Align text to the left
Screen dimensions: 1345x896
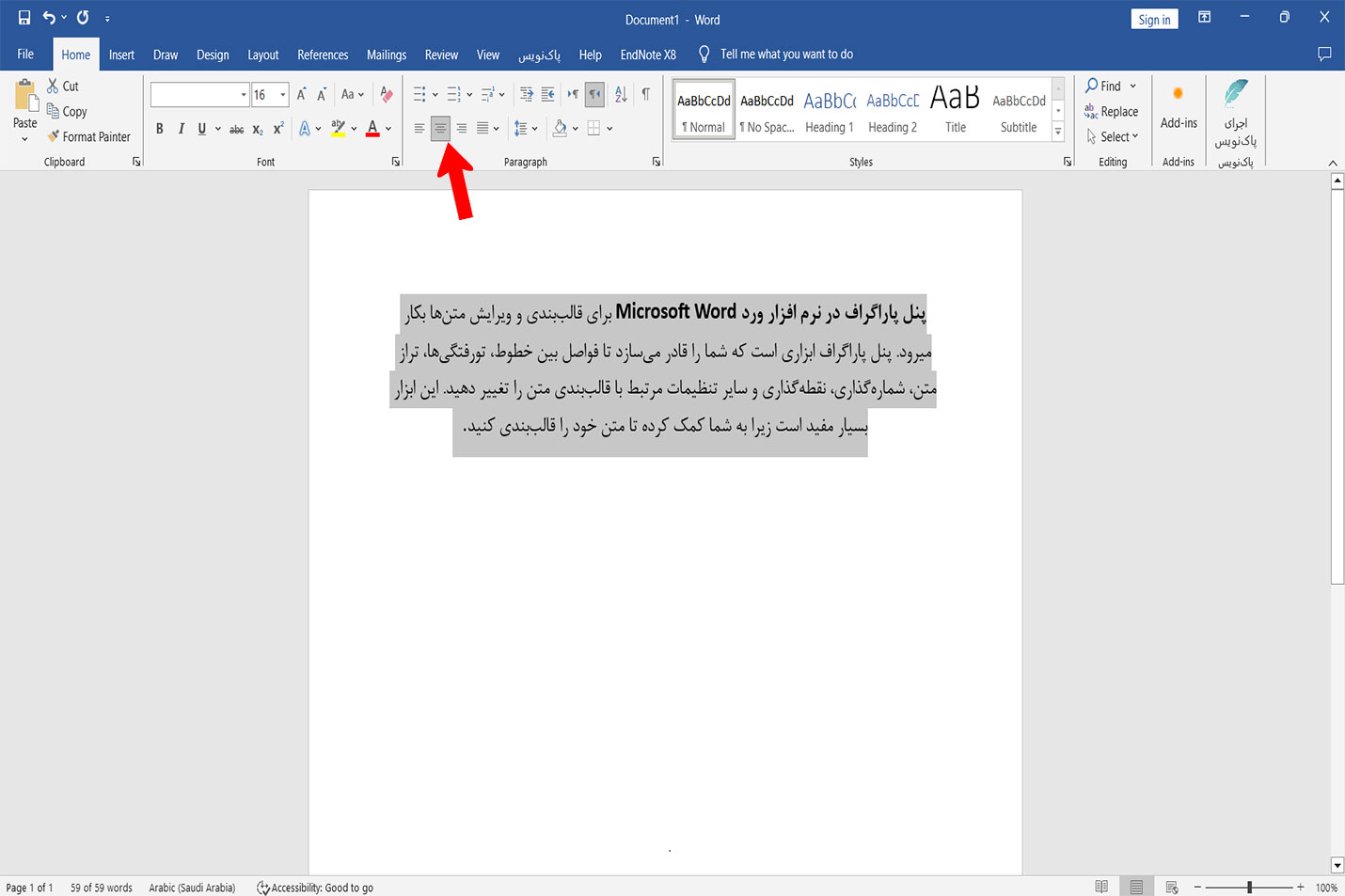(419, 129)
